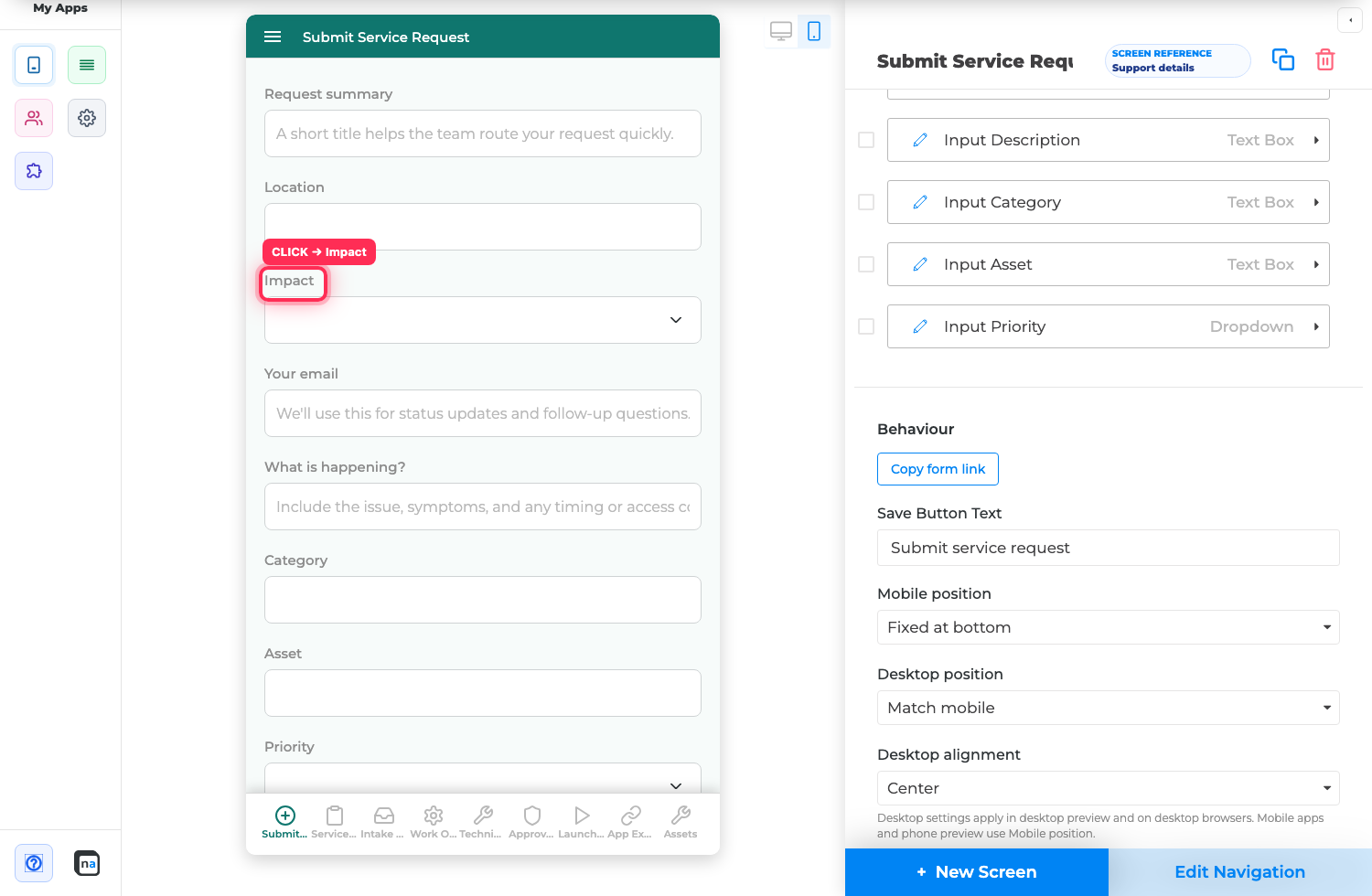Click the duplicate screen icon
Screen dimensions: 1372x896
pyautogui.click(x=1283, y=59)
